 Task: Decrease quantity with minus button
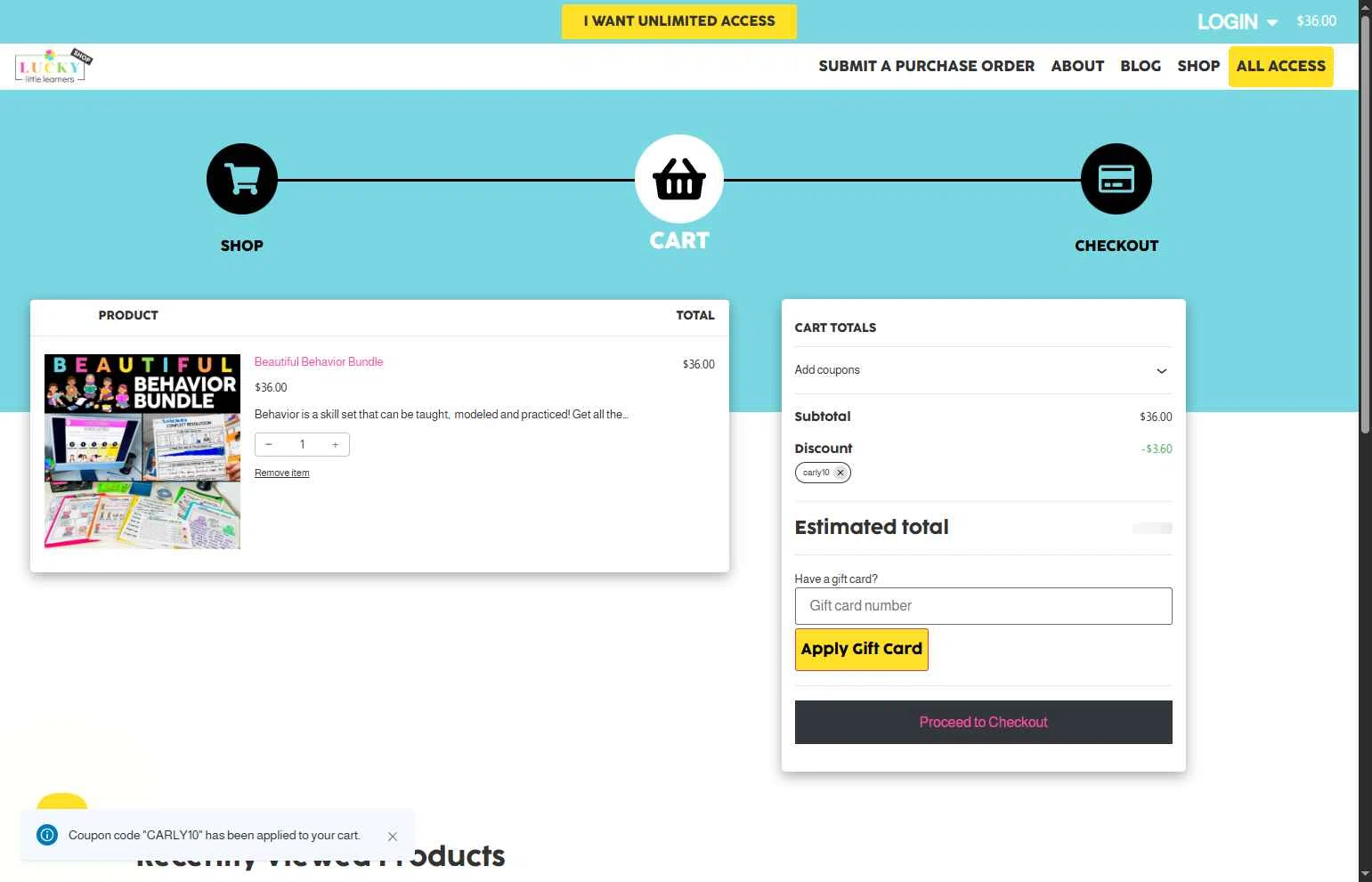coord(269,444)
